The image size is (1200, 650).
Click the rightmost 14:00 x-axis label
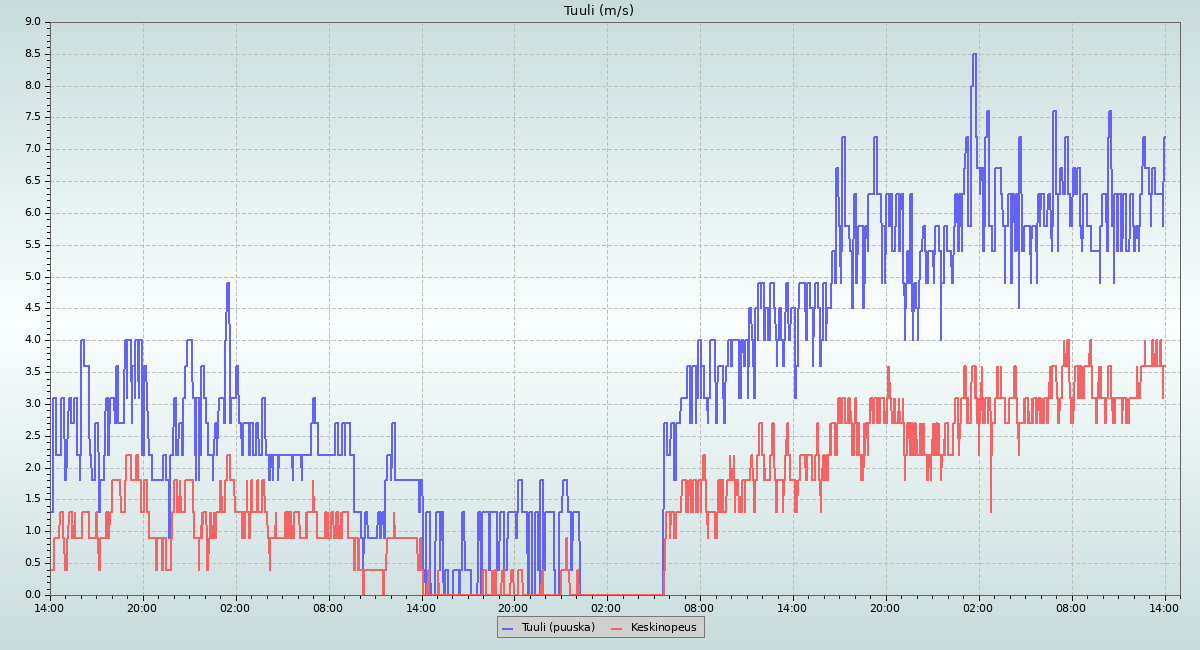coord(1164,608)
